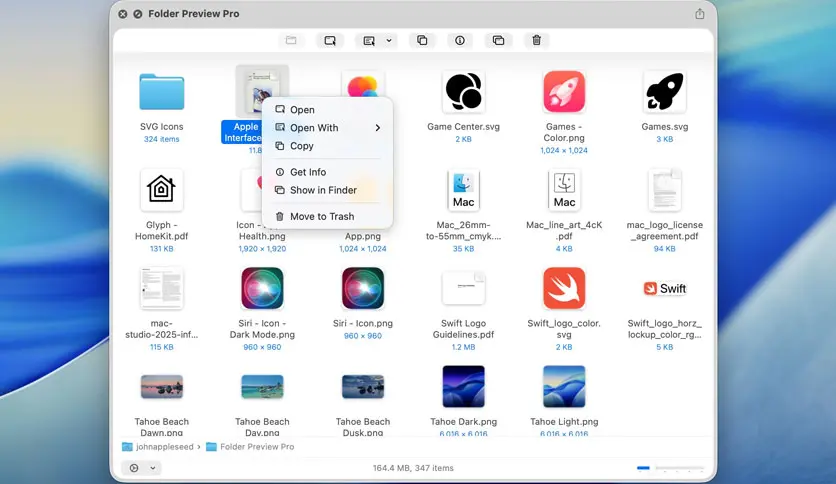Choose Copy from the context menu
836x484 pixels.
point(327,146)
